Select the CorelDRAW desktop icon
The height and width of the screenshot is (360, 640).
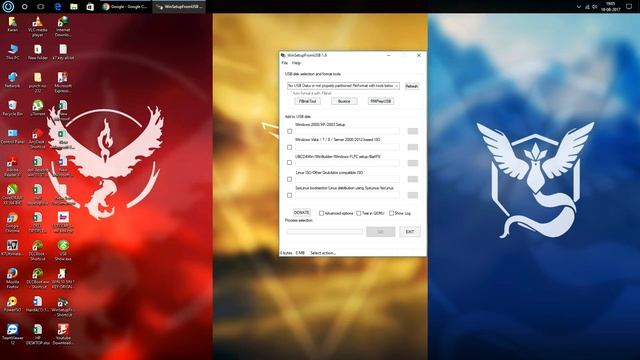[12, 194]
